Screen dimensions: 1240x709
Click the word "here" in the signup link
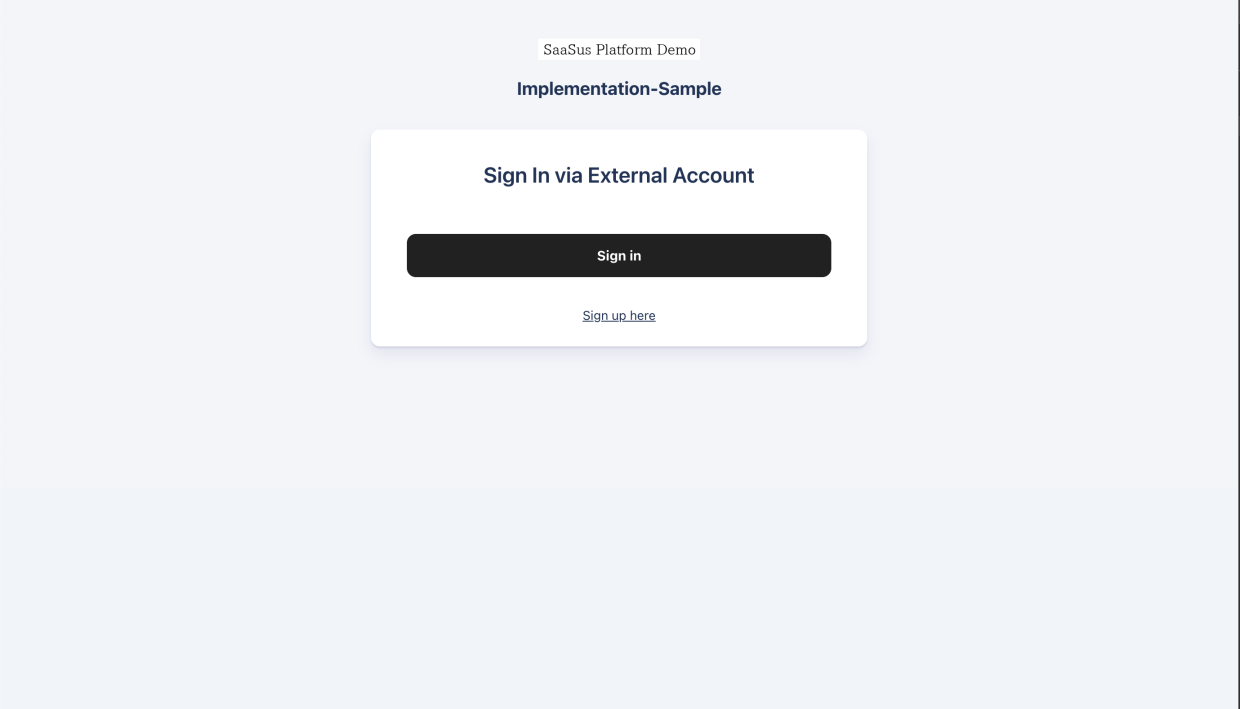pyautogui.click(x=643, y=315)
